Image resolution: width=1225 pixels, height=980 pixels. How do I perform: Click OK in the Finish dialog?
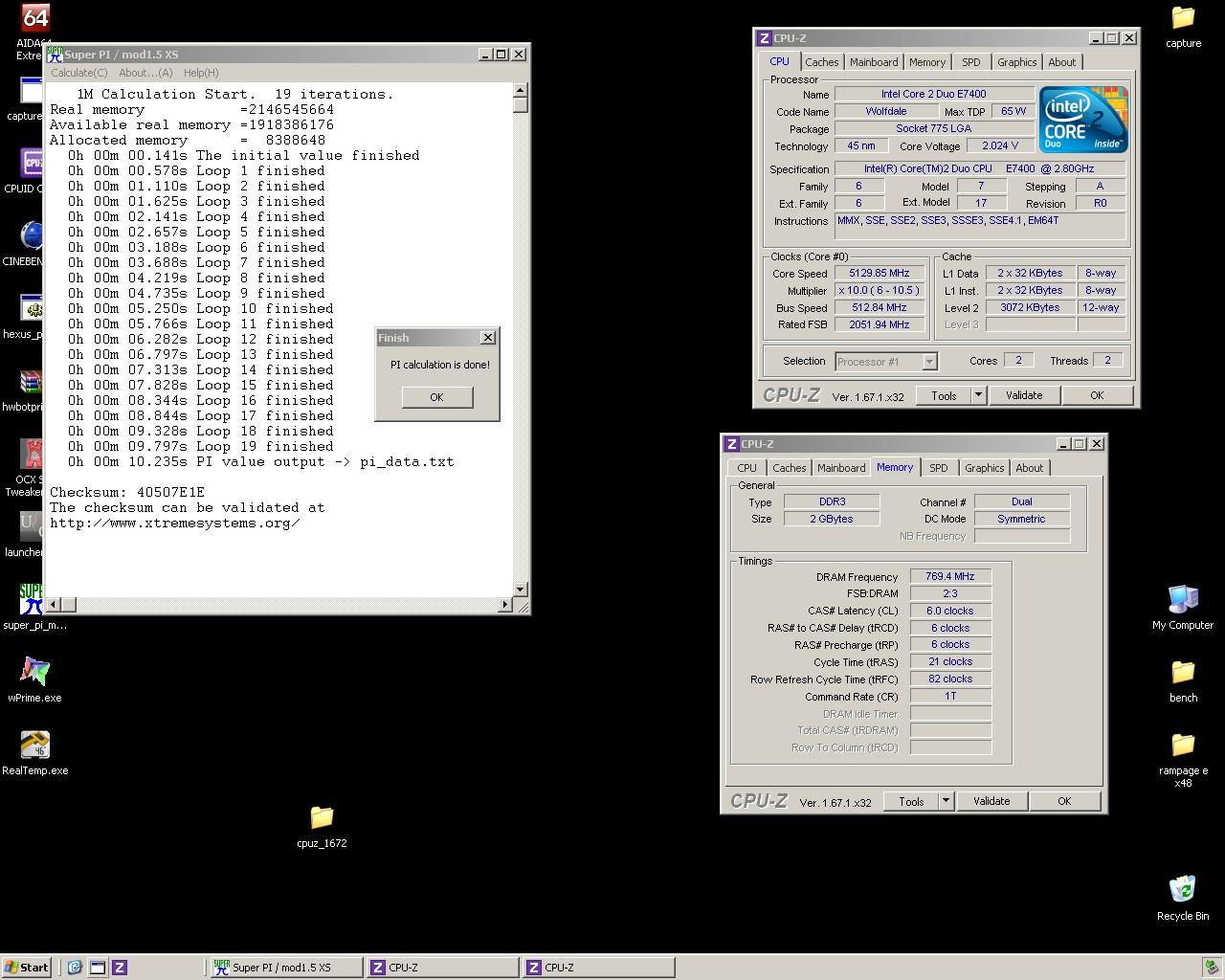point(436,397)
